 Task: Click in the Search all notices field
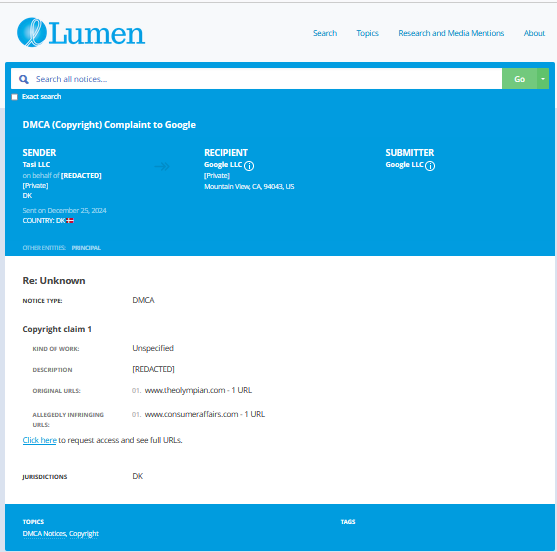tap(256, 79)
